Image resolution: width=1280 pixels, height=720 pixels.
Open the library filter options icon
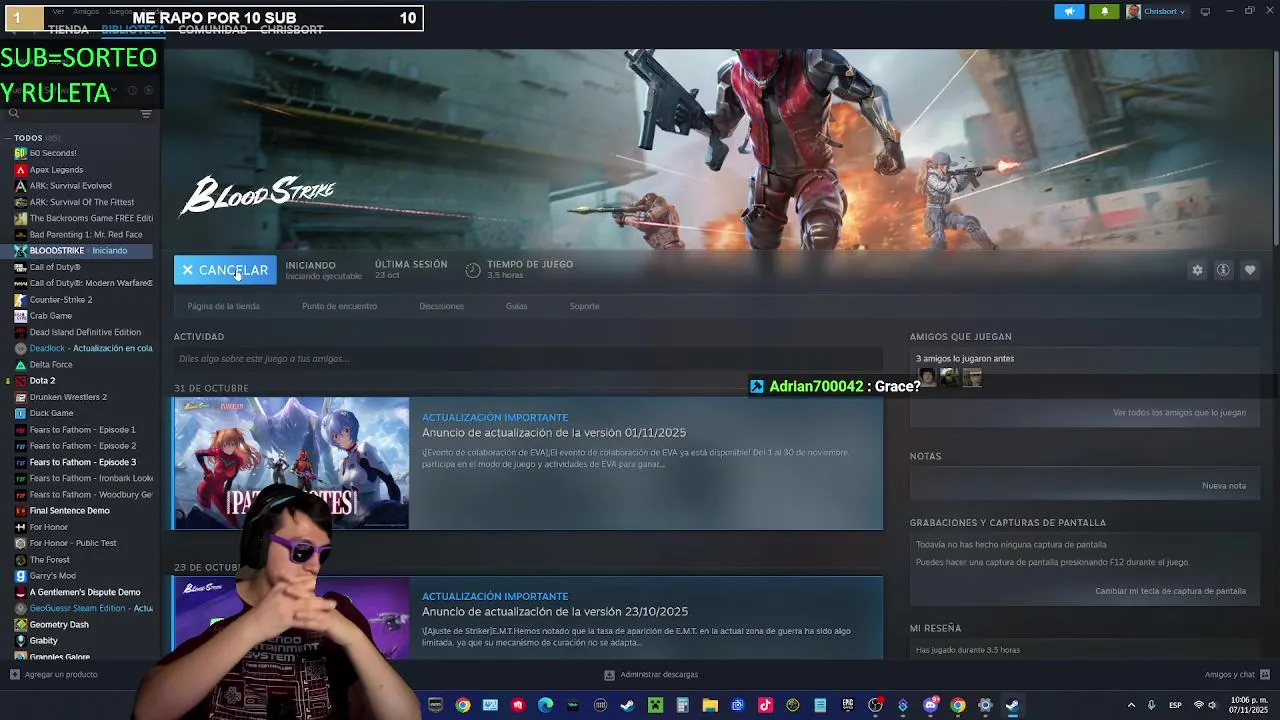[146, 113]
